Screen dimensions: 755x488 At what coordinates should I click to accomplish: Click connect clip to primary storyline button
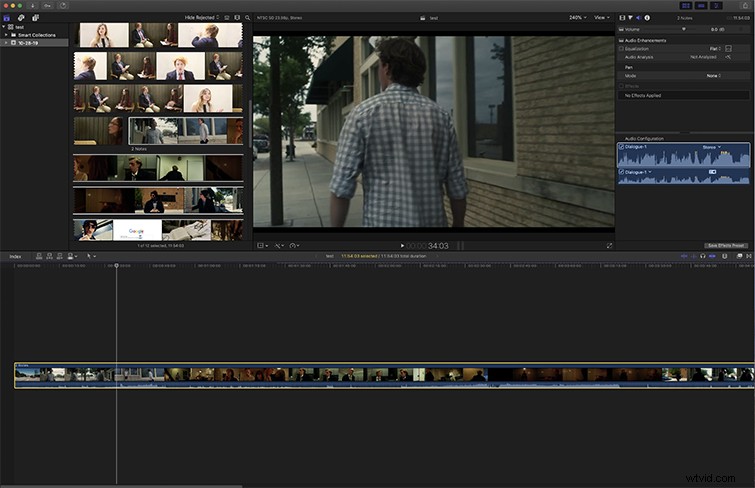tap(39, 256)
